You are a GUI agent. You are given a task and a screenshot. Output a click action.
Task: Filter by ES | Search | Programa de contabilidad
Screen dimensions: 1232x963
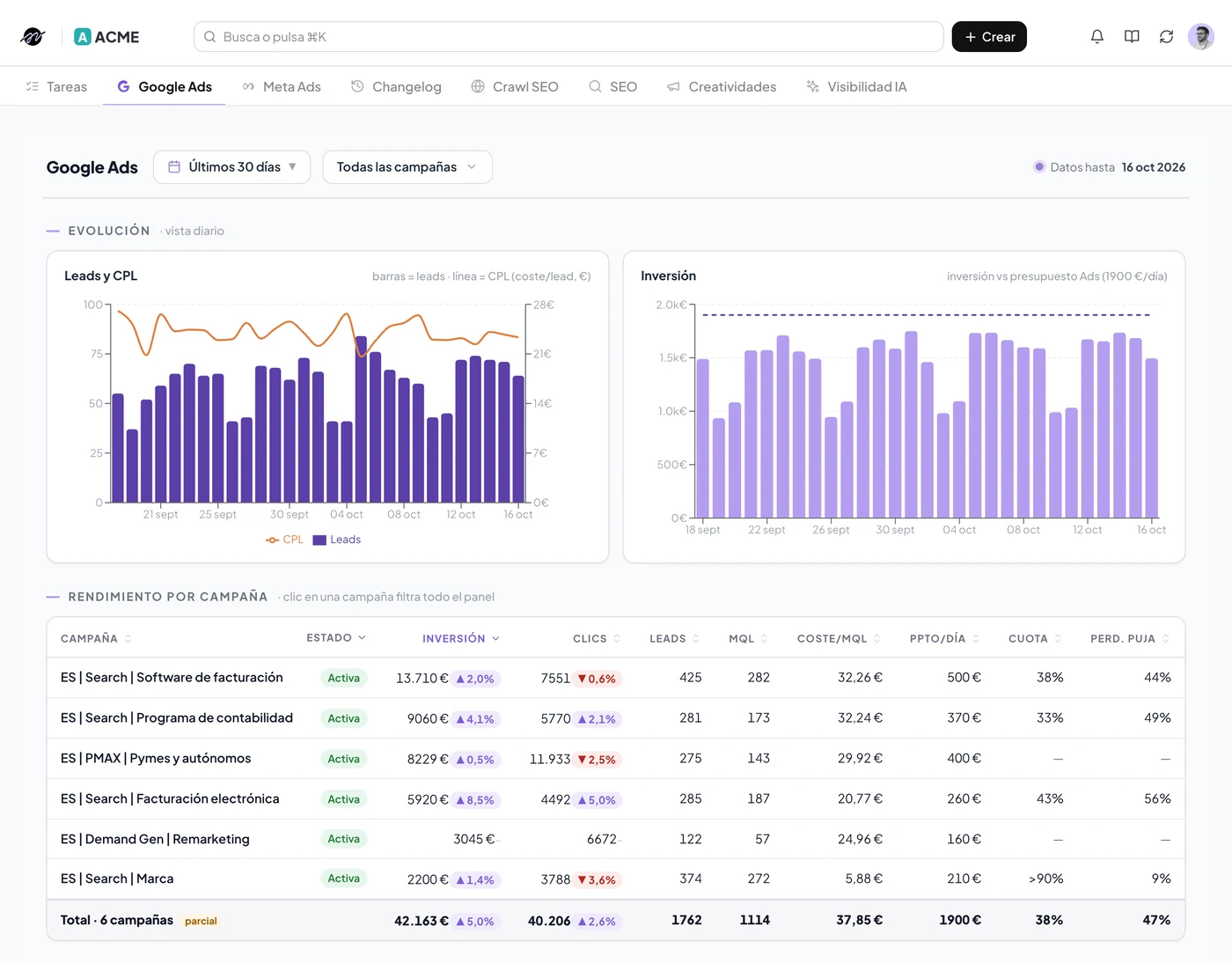point(177,718)
